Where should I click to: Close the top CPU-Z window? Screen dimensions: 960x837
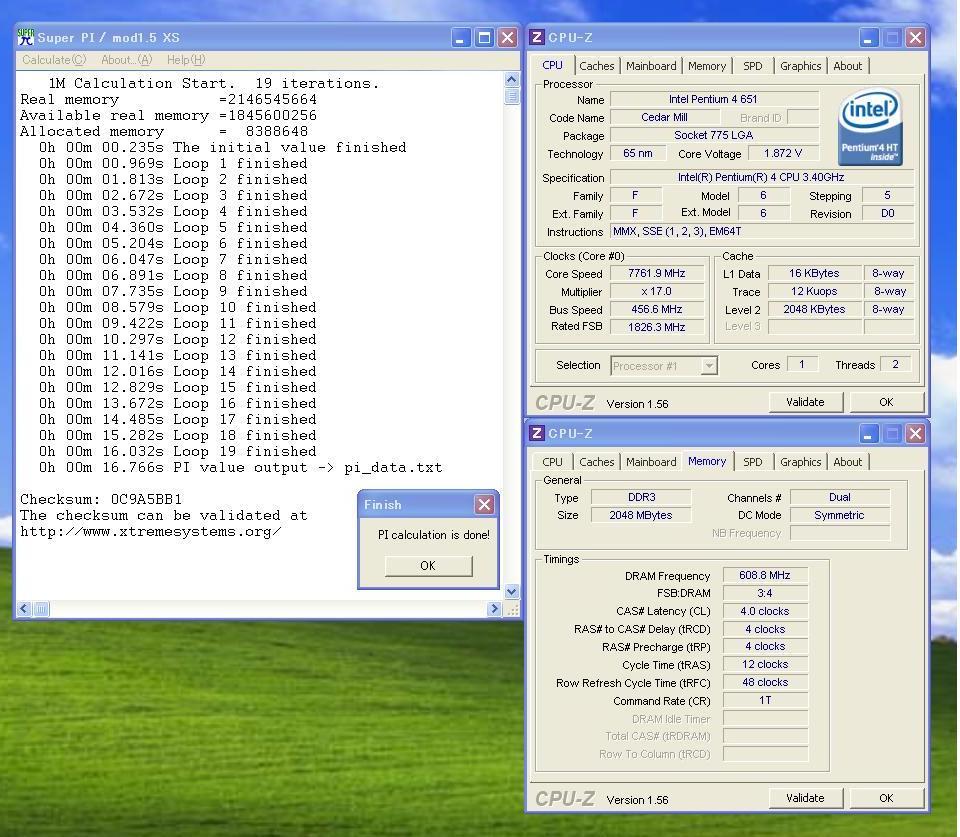915,38
